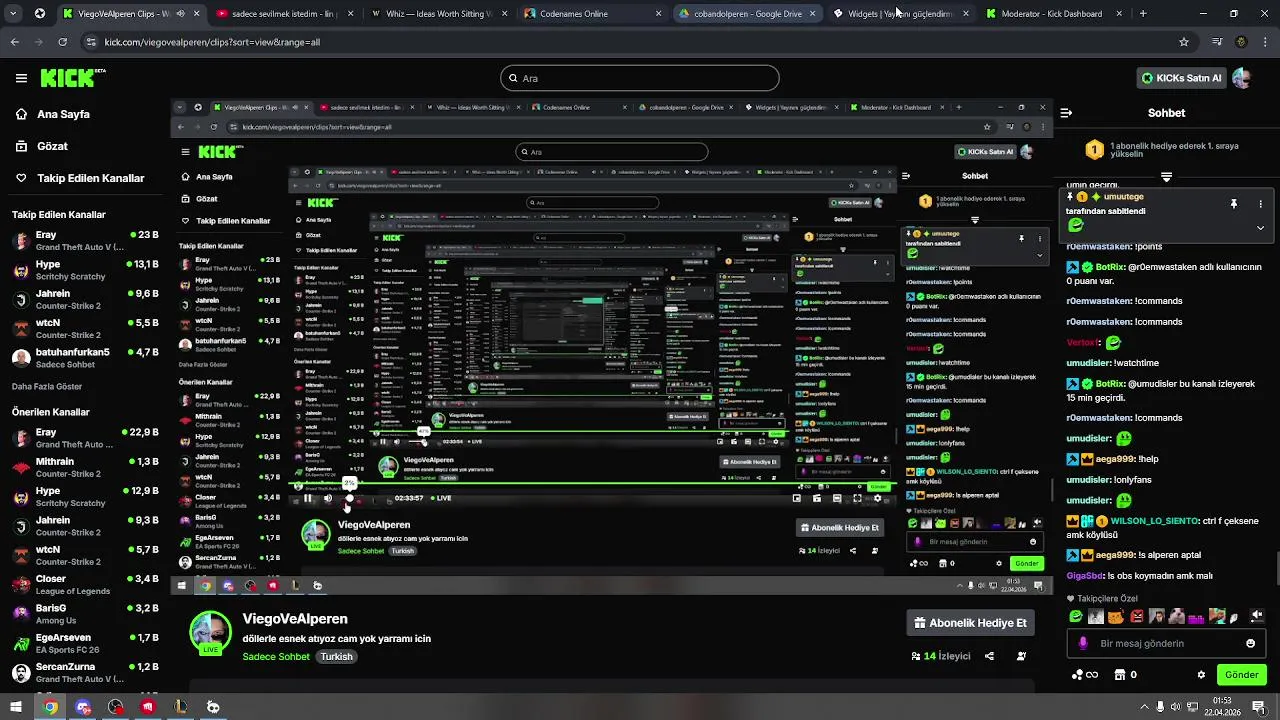1280x720 pixels.
Task: Expand pinned message with chevron
Action: pos(1260,227)
